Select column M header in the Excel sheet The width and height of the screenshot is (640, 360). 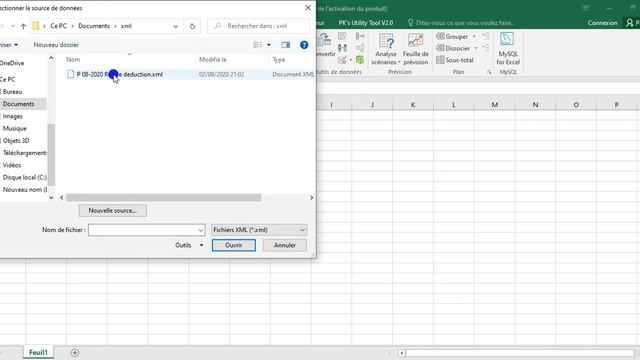point(494,105)
